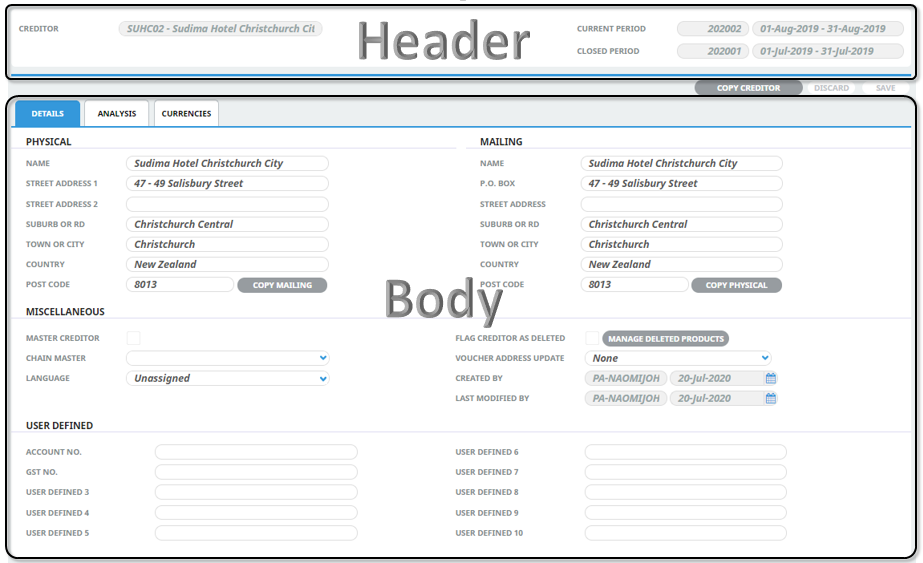Click the Creditor field in the header
Image resolution: width=923 pixels, height=563 pixels.
tap(221, 29)
